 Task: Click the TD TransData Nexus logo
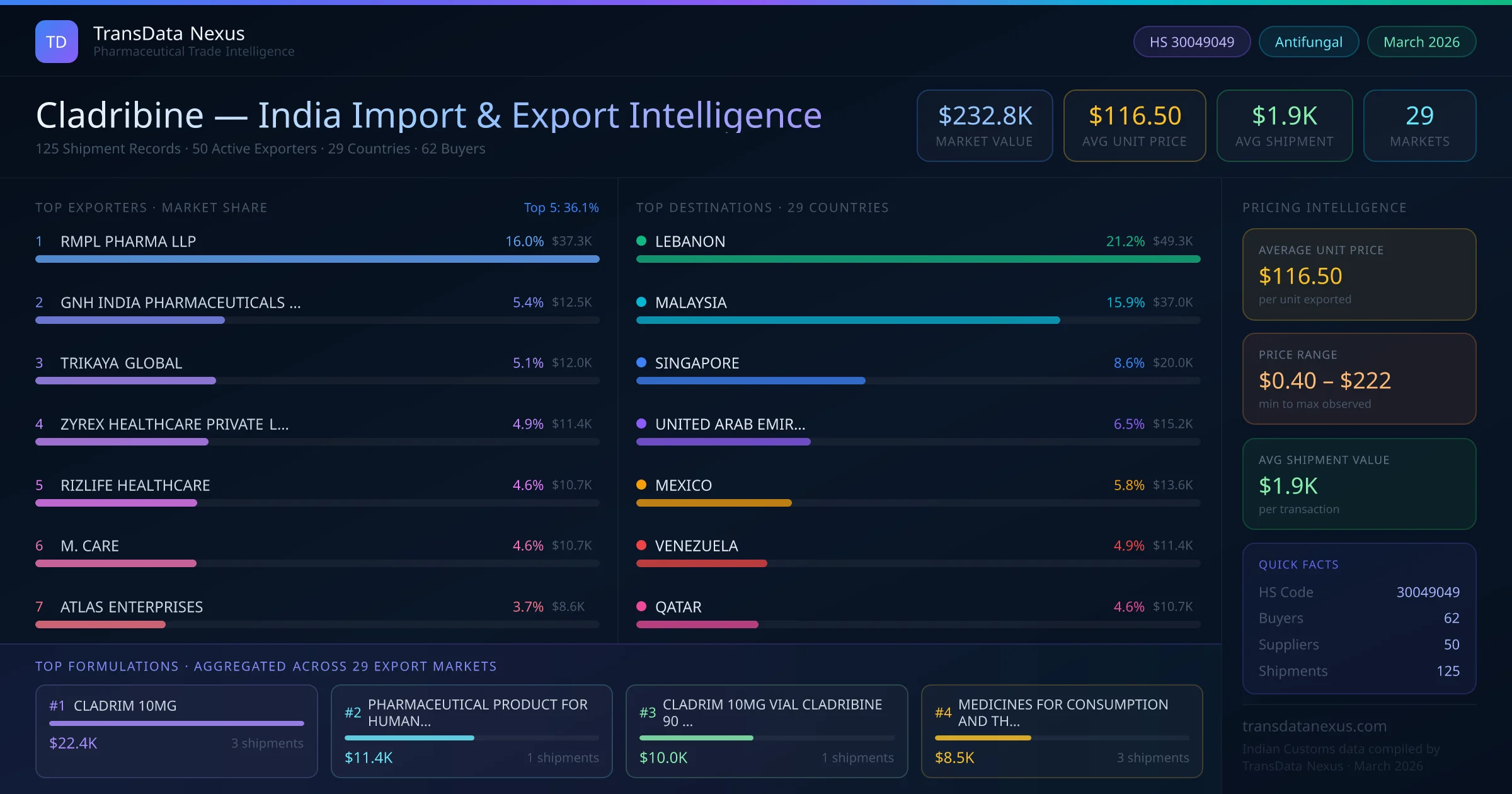pos(56,41)
